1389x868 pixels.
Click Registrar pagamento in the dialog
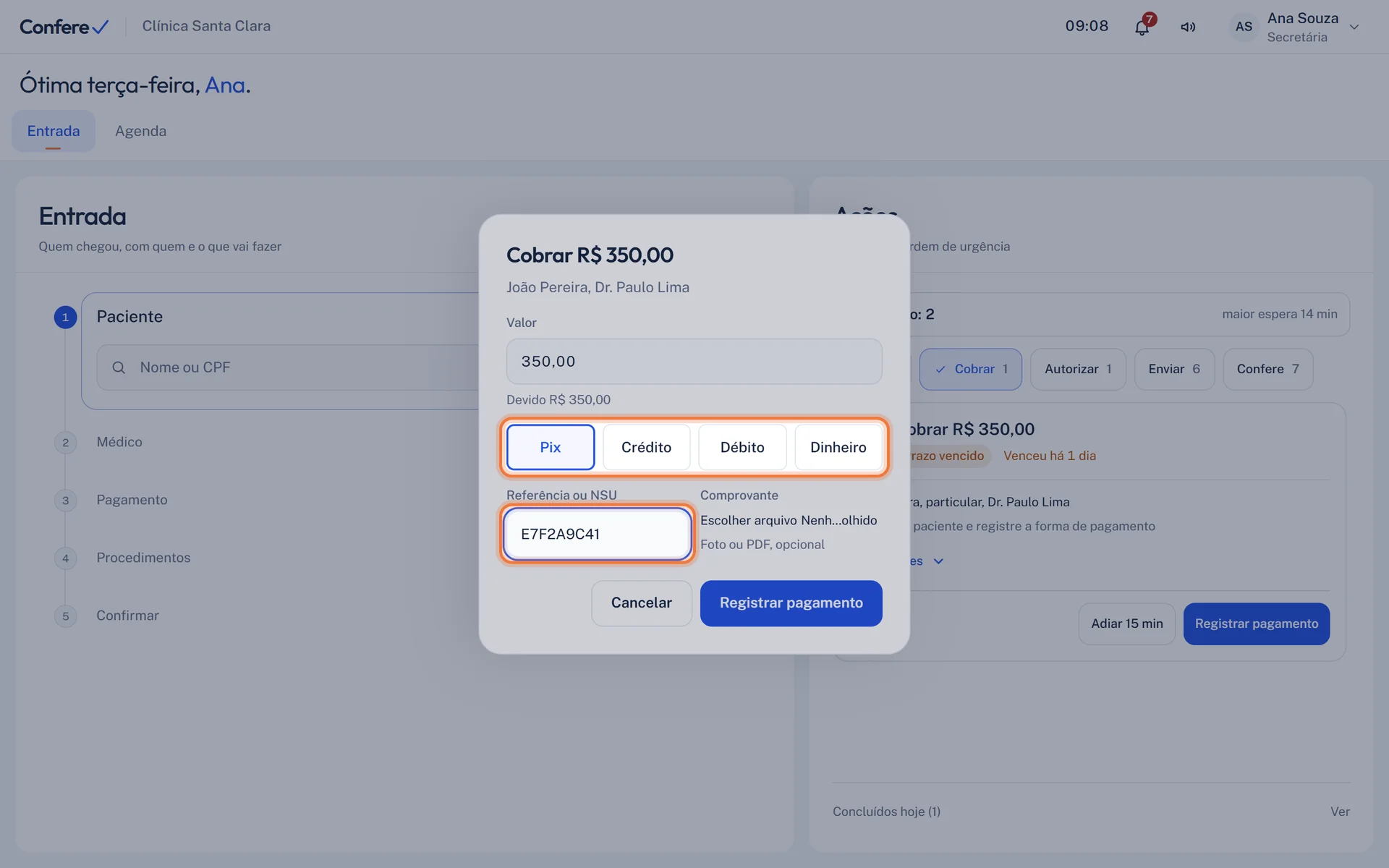[x=791, y=603]
